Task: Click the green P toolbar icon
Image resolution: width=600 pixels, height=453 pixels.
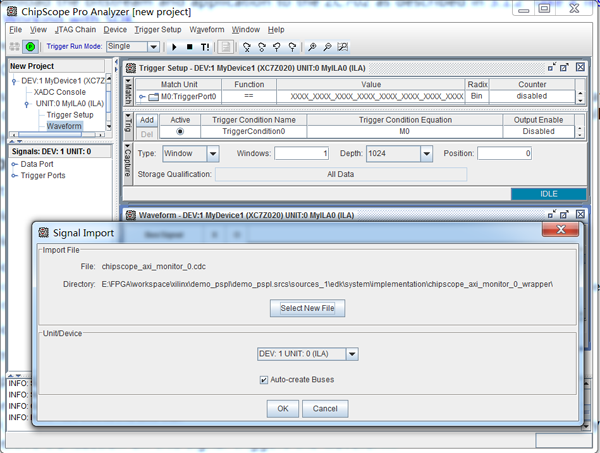Action: point(30,47)
